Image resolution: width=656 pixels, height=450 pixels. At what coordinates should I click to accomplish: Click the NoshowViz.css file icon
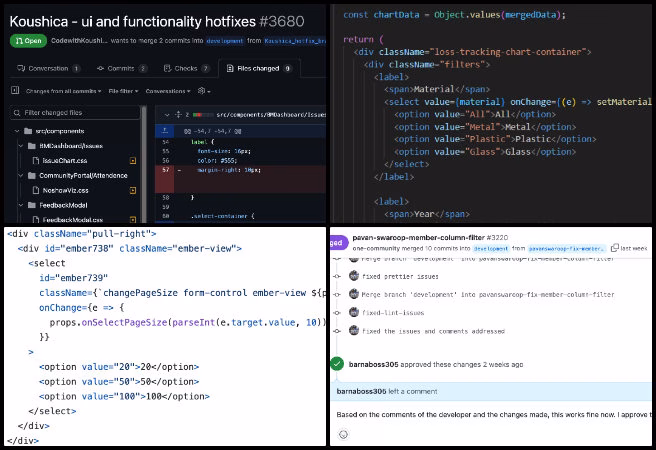[x=36, y=190]
